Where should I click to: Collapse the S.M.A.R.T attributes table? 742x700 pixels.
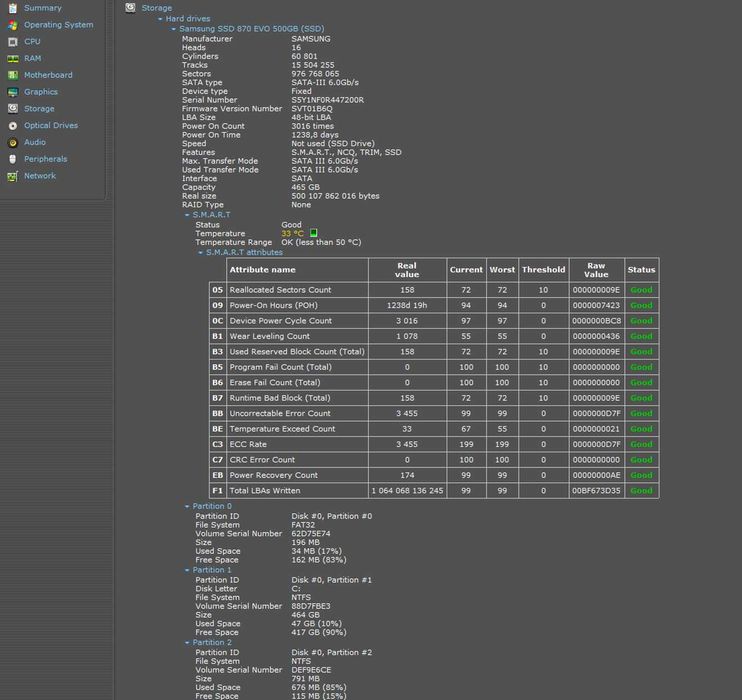pyautogui.click(x=201, y=253)
